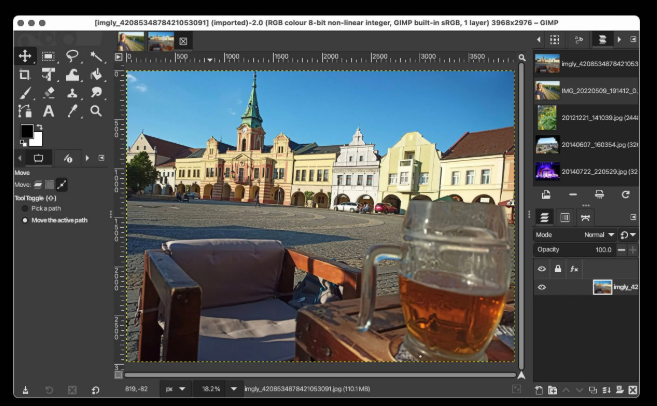The image size is (657, 406).
Task: Set Move mode to layer
Action: [x=38, y=184]
